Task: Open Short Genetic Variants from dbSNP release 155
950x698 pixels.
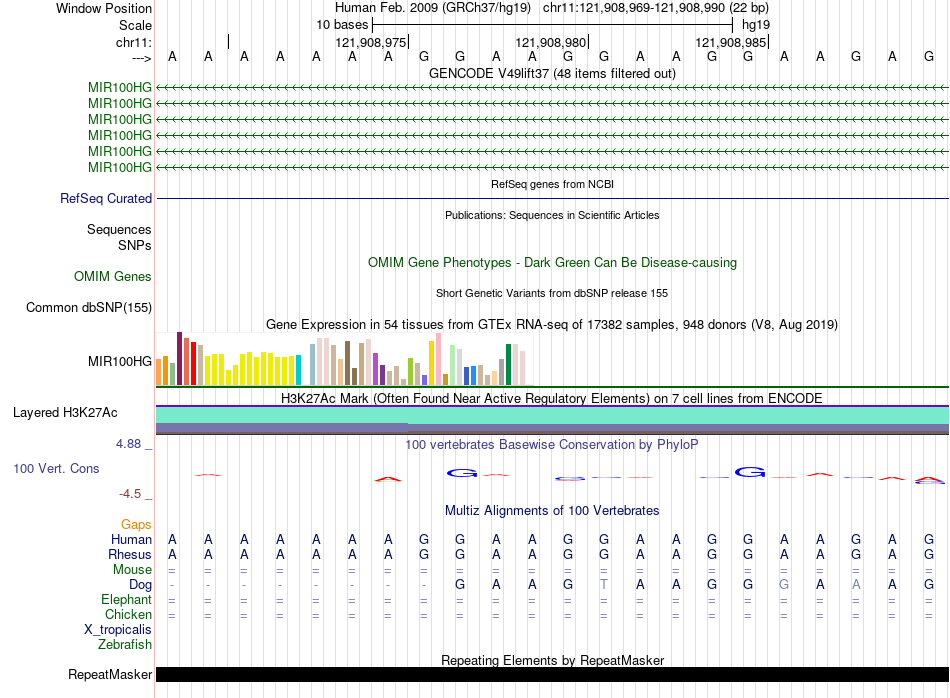Action: click(x=552, y=293)
